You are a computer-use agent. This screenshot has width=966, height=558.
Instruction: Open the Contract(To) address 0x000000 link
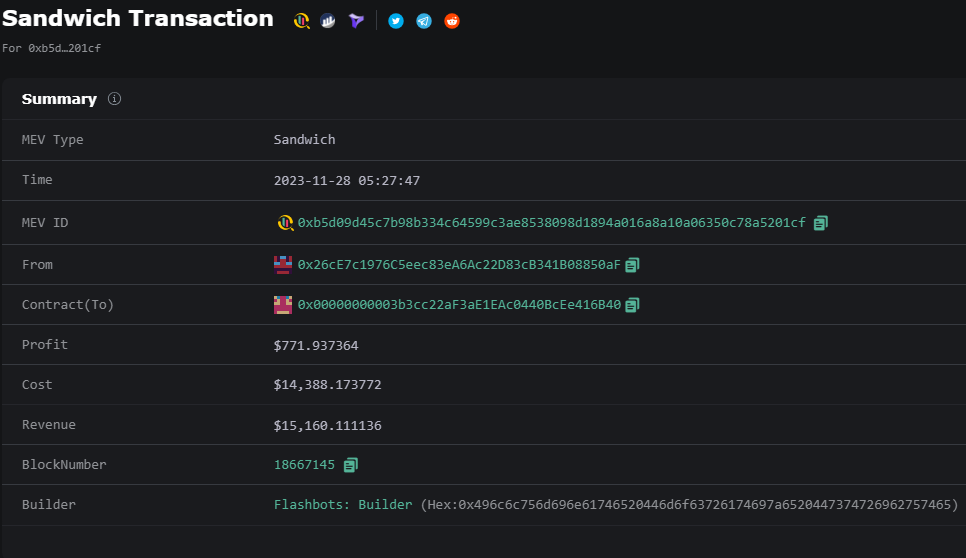[459, 305]
